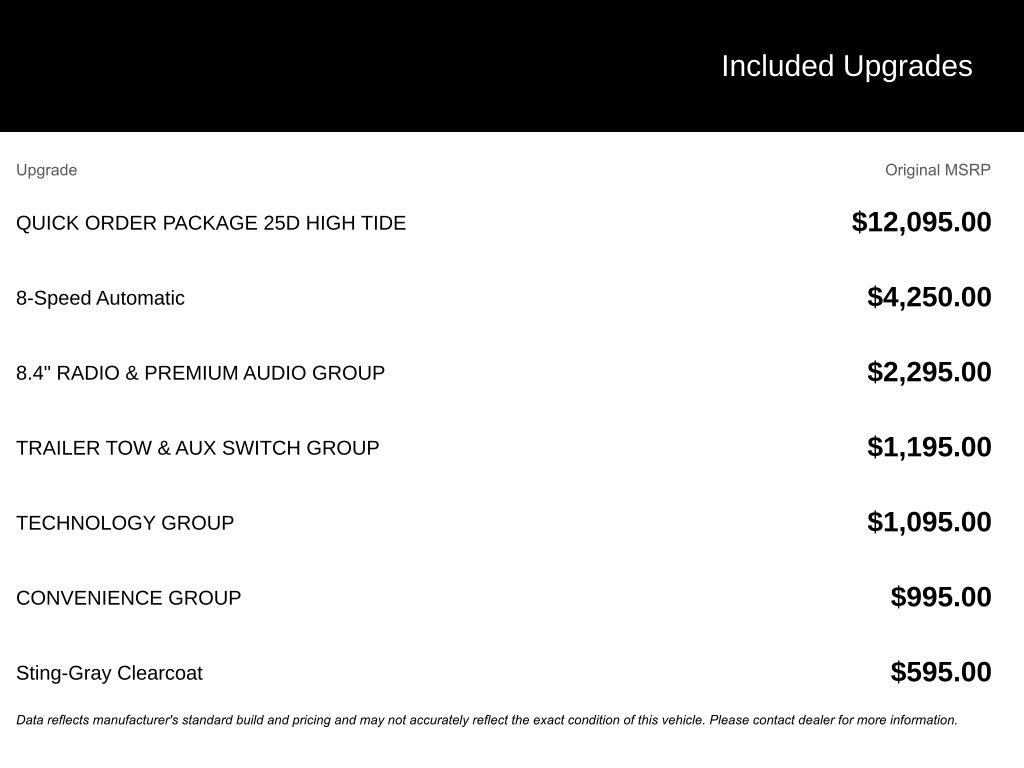
Task: Select the TECHNOLOGY GROUP upgrade
Action: [x=125, y=523]
